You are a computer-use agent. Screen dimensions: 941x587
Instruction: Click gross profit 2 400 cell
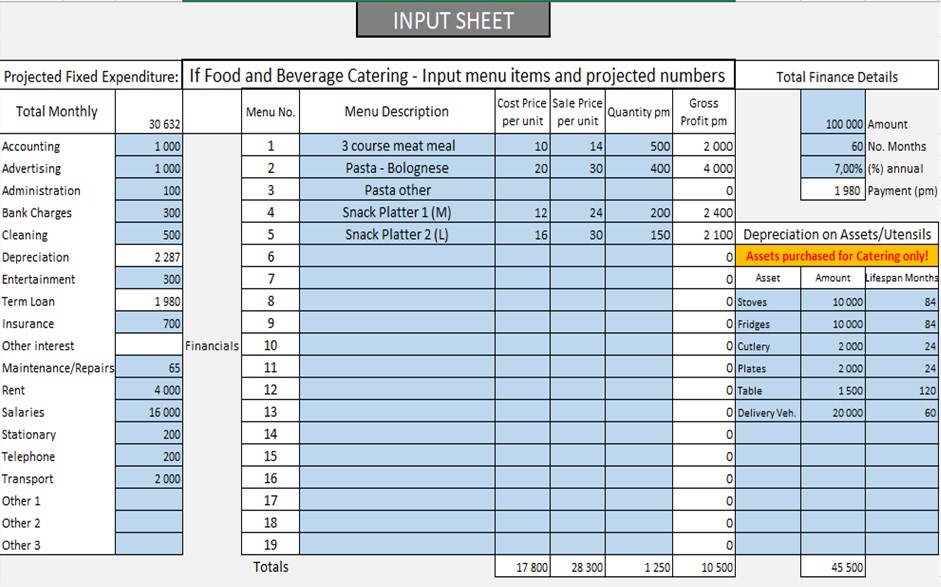point(703,212)
